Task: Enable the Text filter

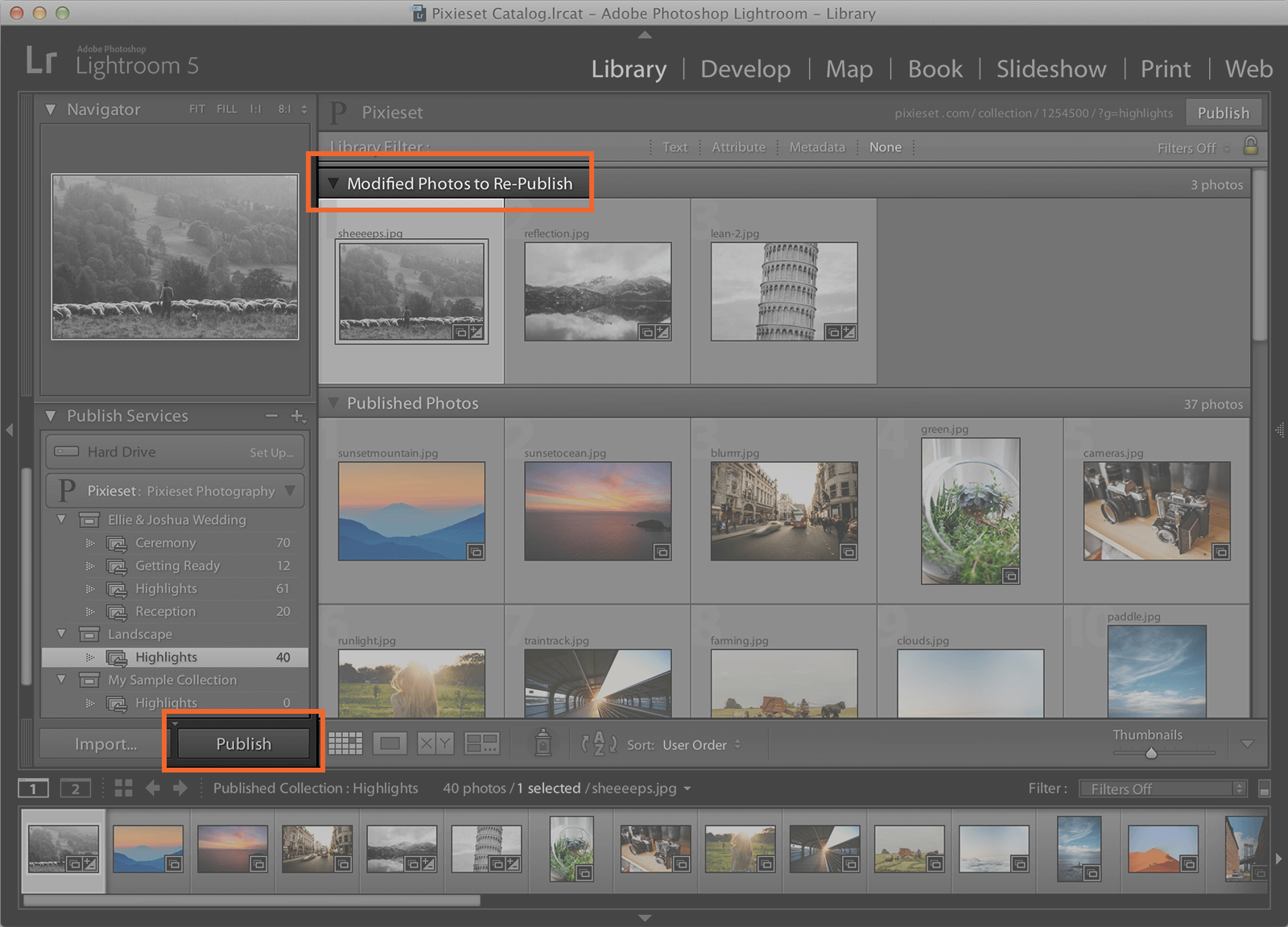Action: pos(675,147)
